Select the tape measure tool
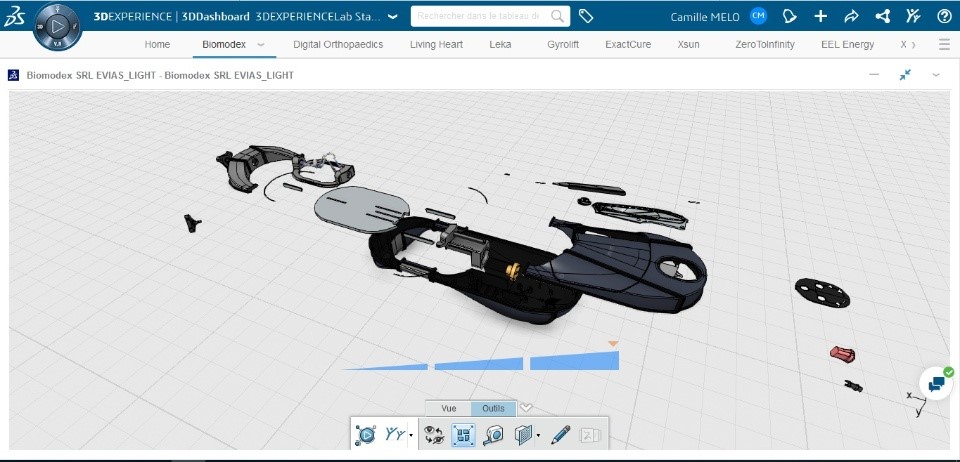Image resolution: width=960 pixels, height=462 pixels. pyautogui.click(x=493, y=434)
